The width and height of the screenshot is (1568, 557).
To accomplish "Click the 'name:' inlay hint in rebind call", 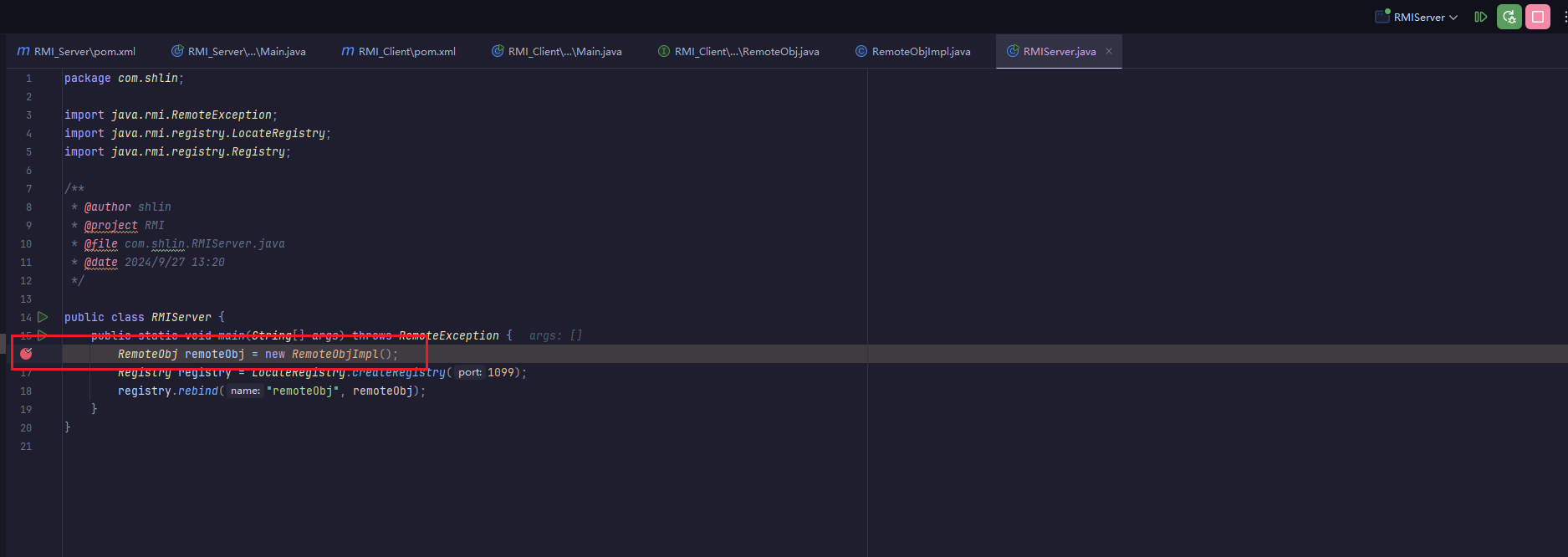I will (245, 391).
